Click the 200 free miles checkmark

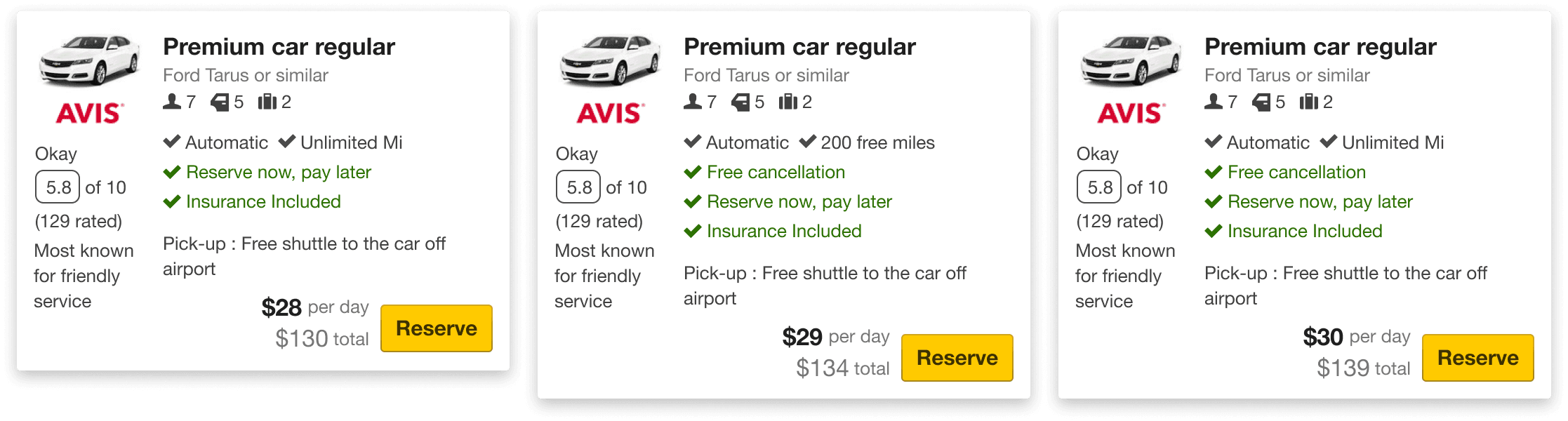click(808, 142)
